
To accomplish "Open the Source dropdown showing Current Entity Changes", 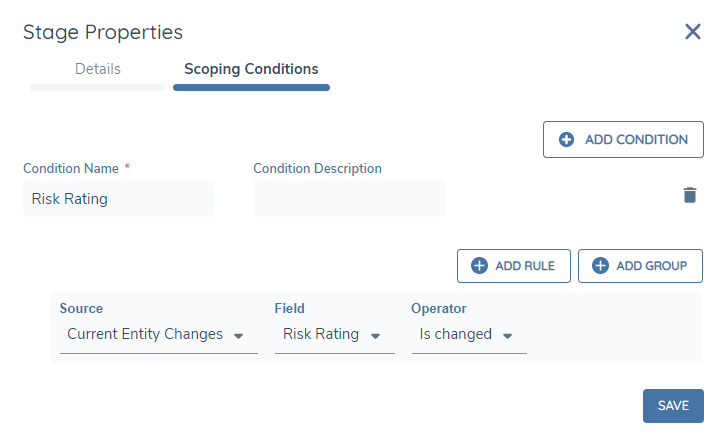I will tap(145, 335).
